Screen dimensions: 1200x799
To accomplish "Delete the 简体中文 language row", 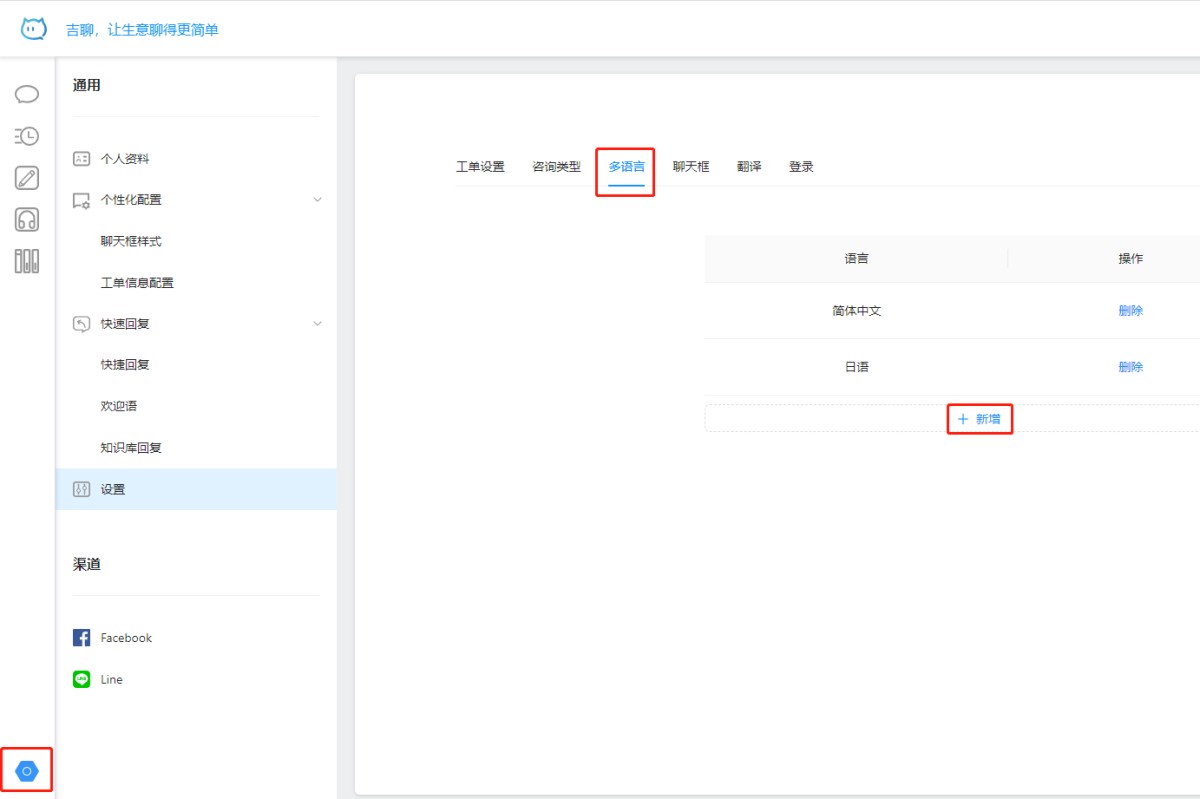I will [x=1130, y=311].
